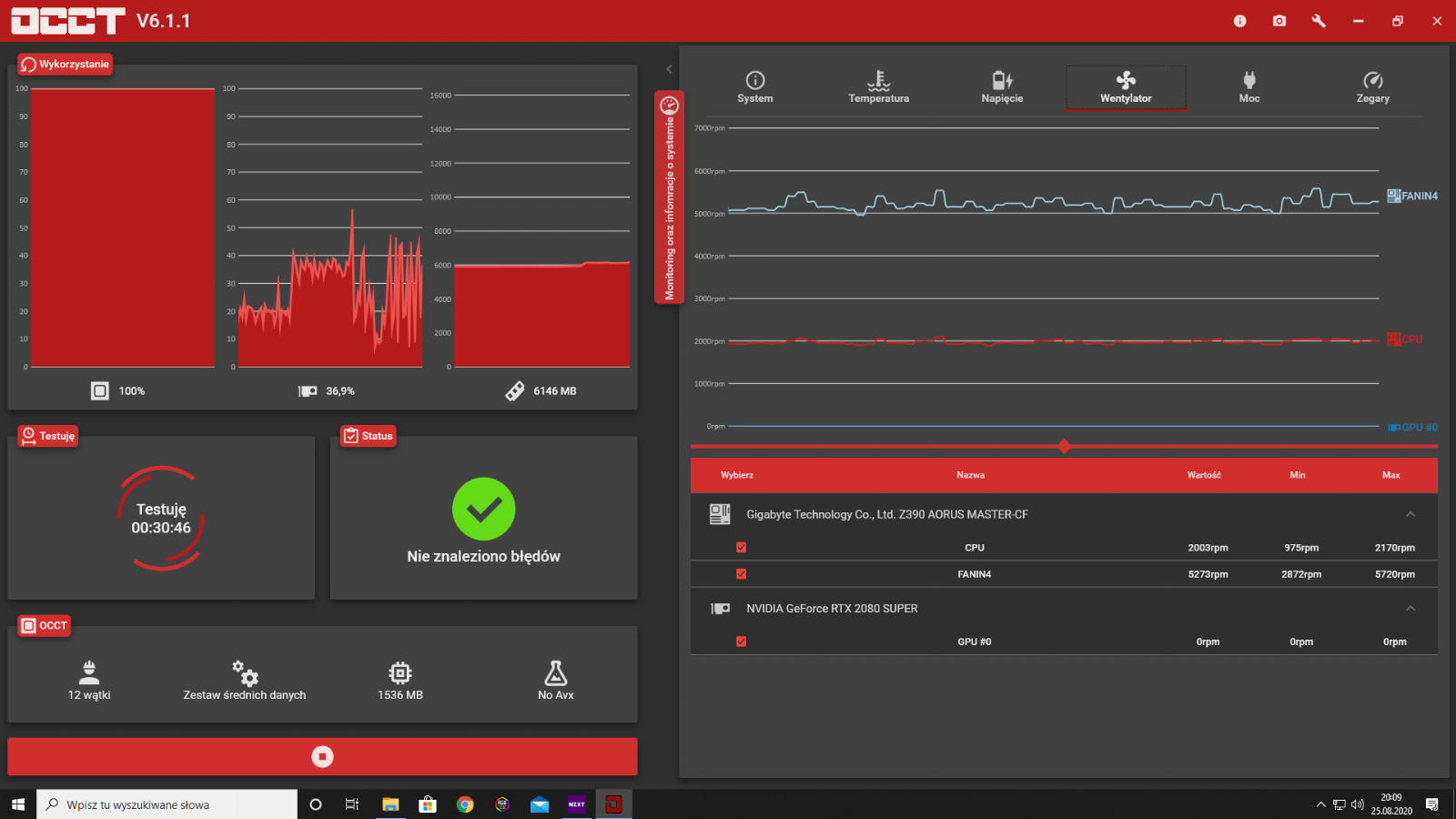
Task: Click the GPU usage icon beside 36,9%
Action: (308, 390)
